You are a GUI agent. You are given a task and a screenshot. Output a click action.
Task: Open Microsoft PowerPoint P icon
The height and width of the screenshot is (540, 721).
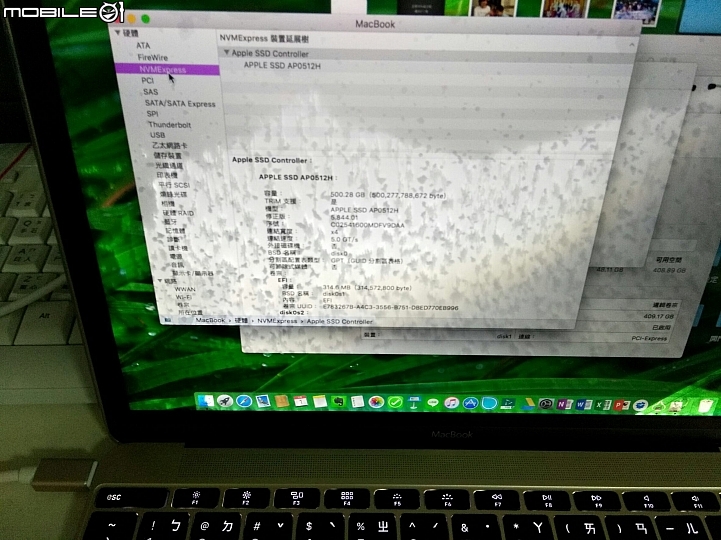(x=622, y=405)
